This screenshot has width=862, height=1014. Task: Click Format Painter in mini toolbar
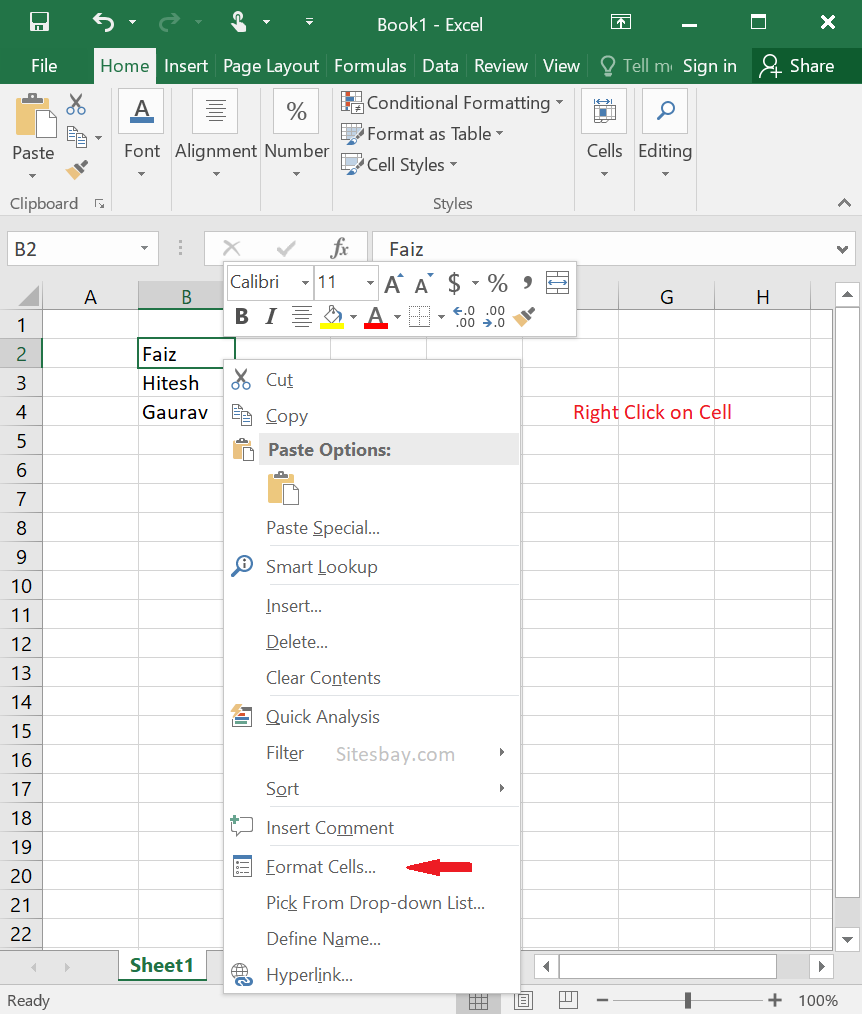pyautogui.click(x=524, y=317)
